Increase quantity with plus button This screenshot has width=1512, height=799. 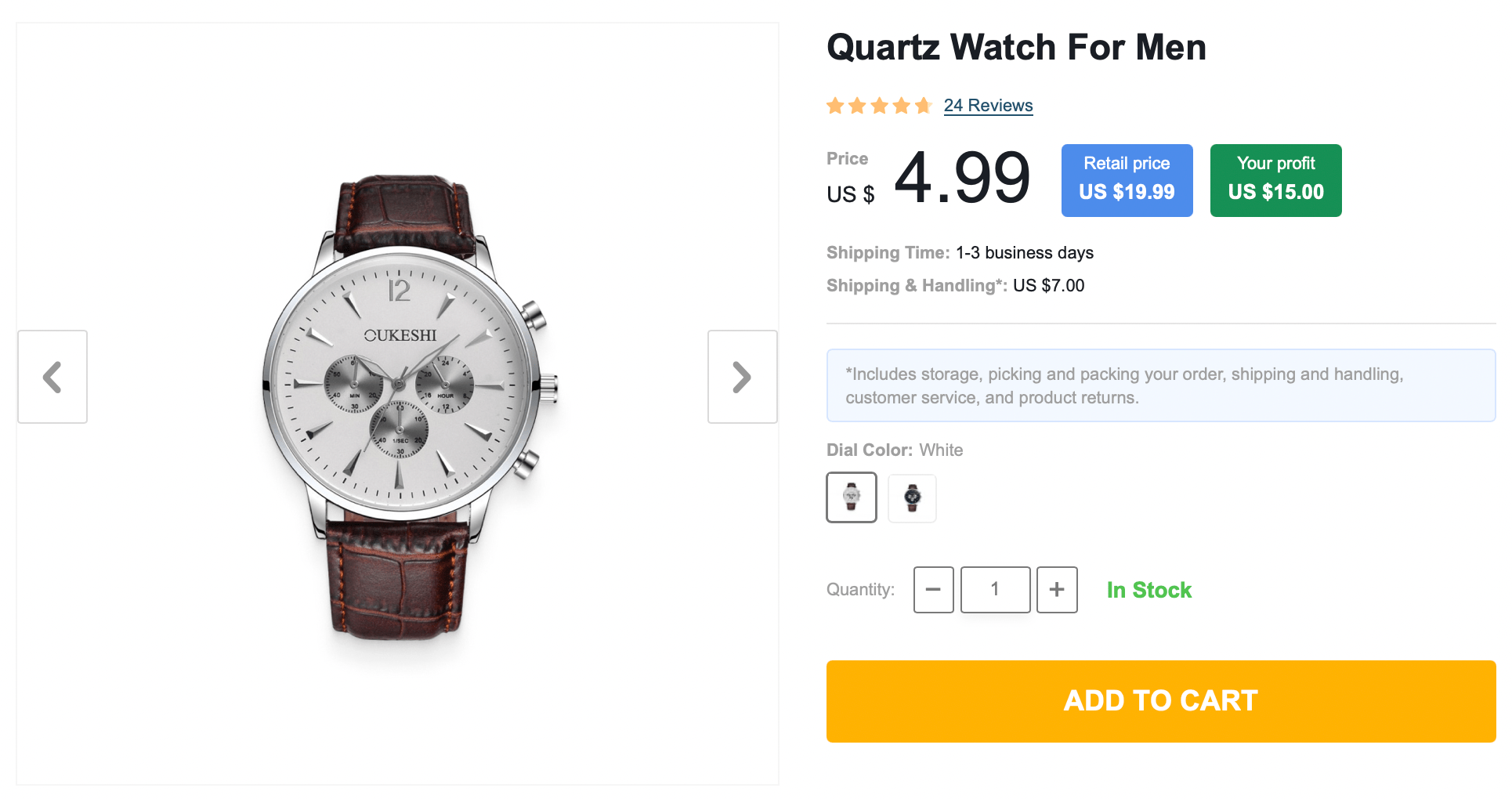pos(1057,590)
